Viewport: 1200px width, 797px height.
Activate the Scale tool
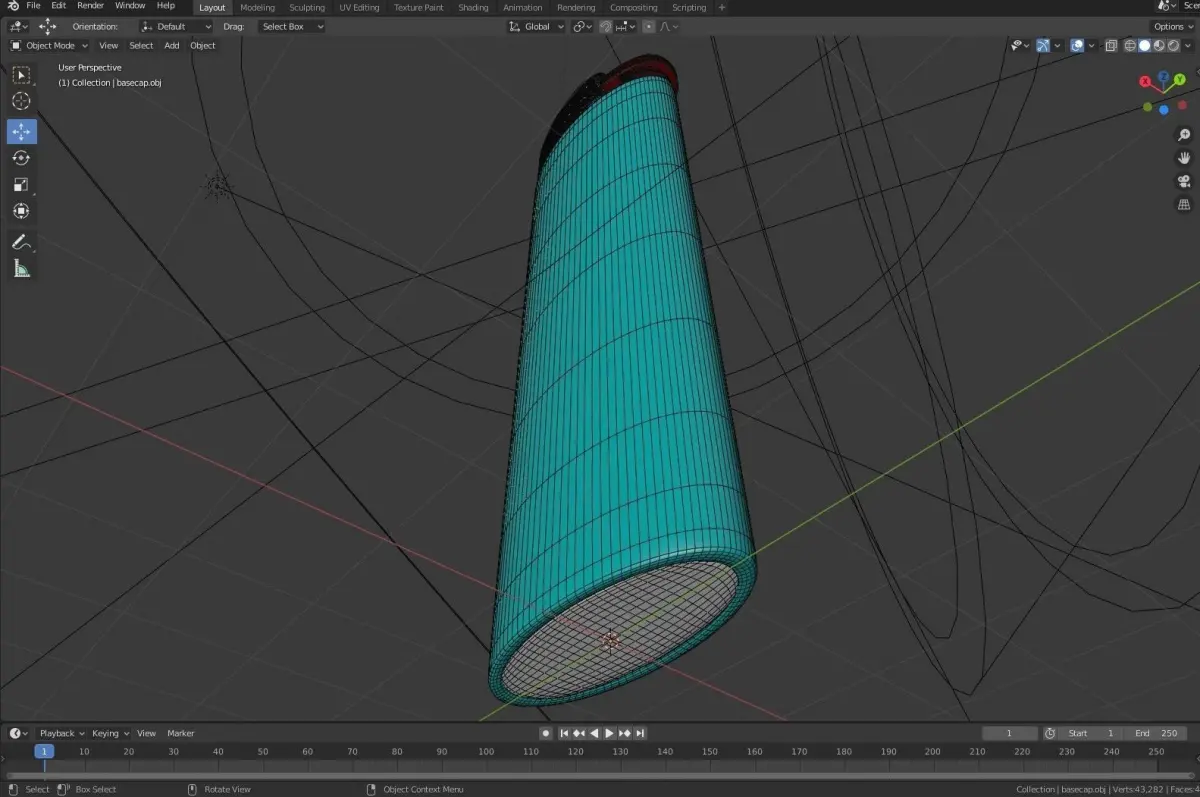[x=21, y=184]
